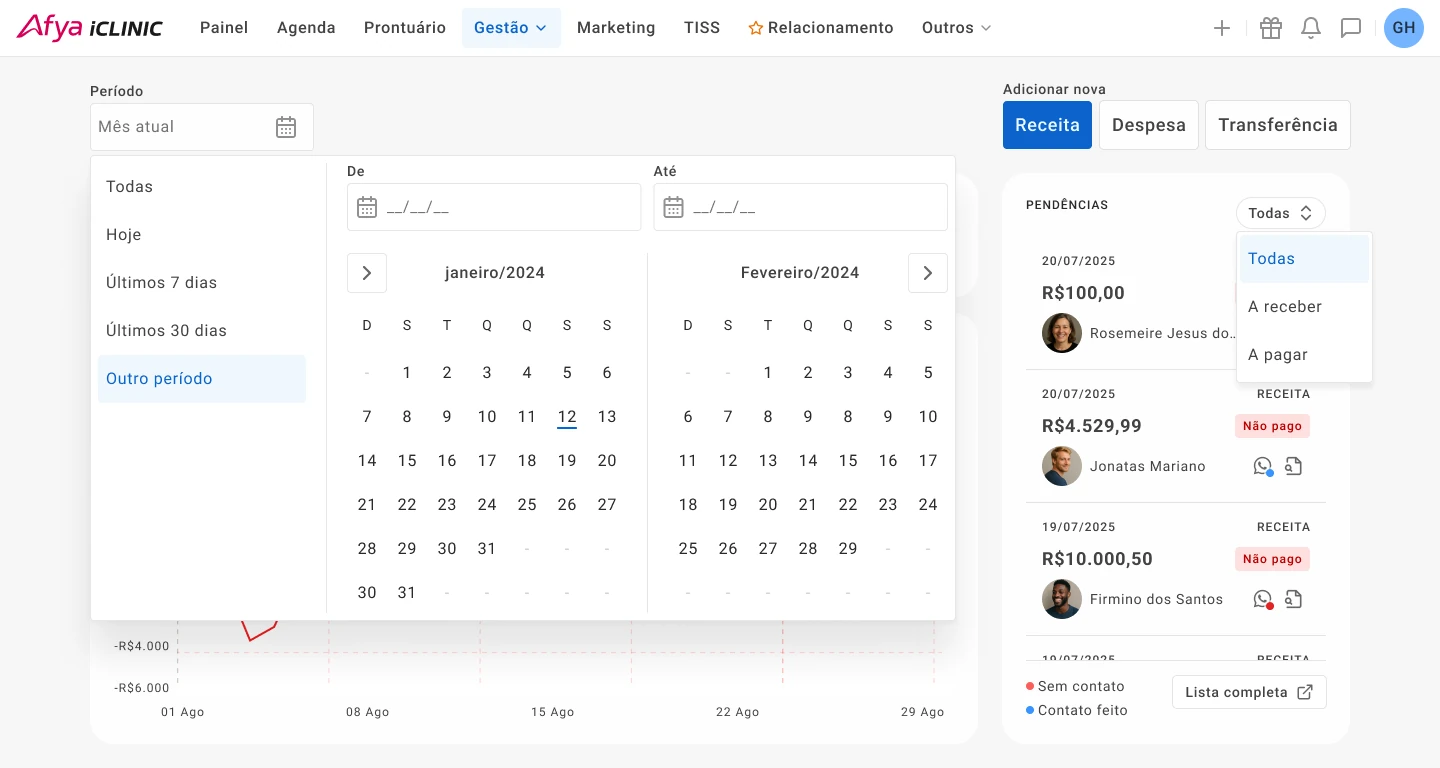Choose Hoje period option

(202, 235)
